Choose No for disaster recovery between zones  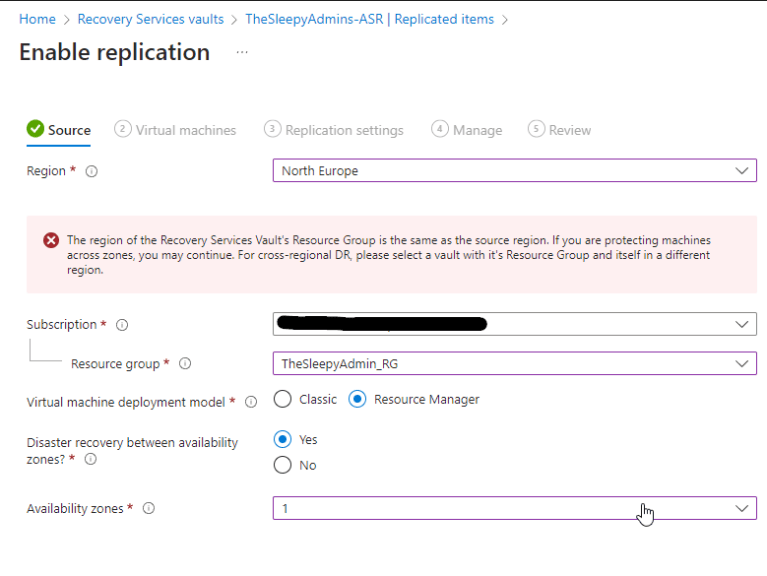coord(282,465)
